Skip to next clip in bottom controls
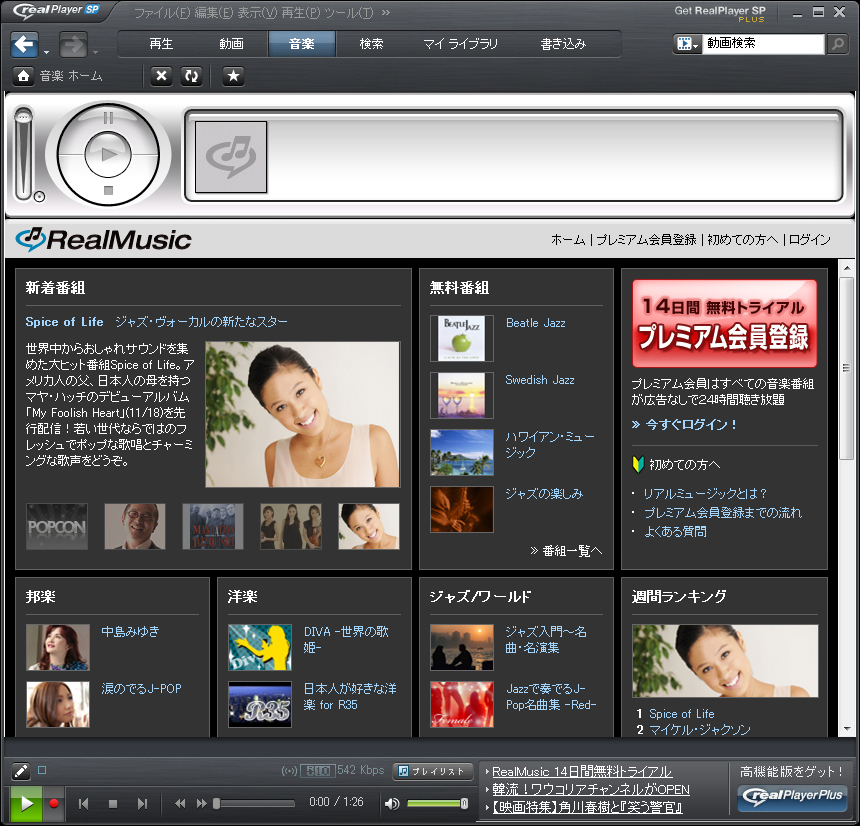 click(142, 804)
